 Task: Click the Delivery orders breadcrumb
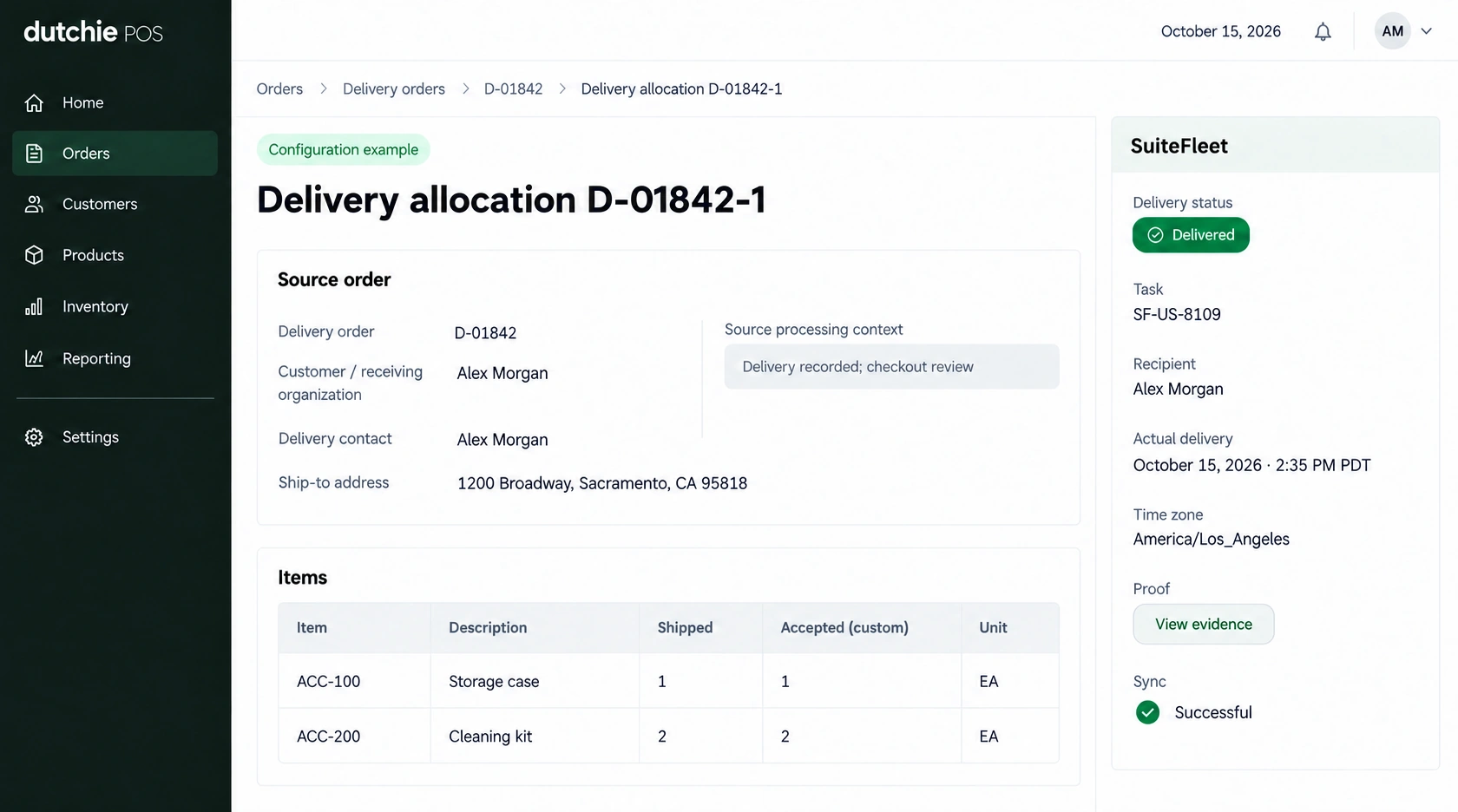[x=394, y=88]
